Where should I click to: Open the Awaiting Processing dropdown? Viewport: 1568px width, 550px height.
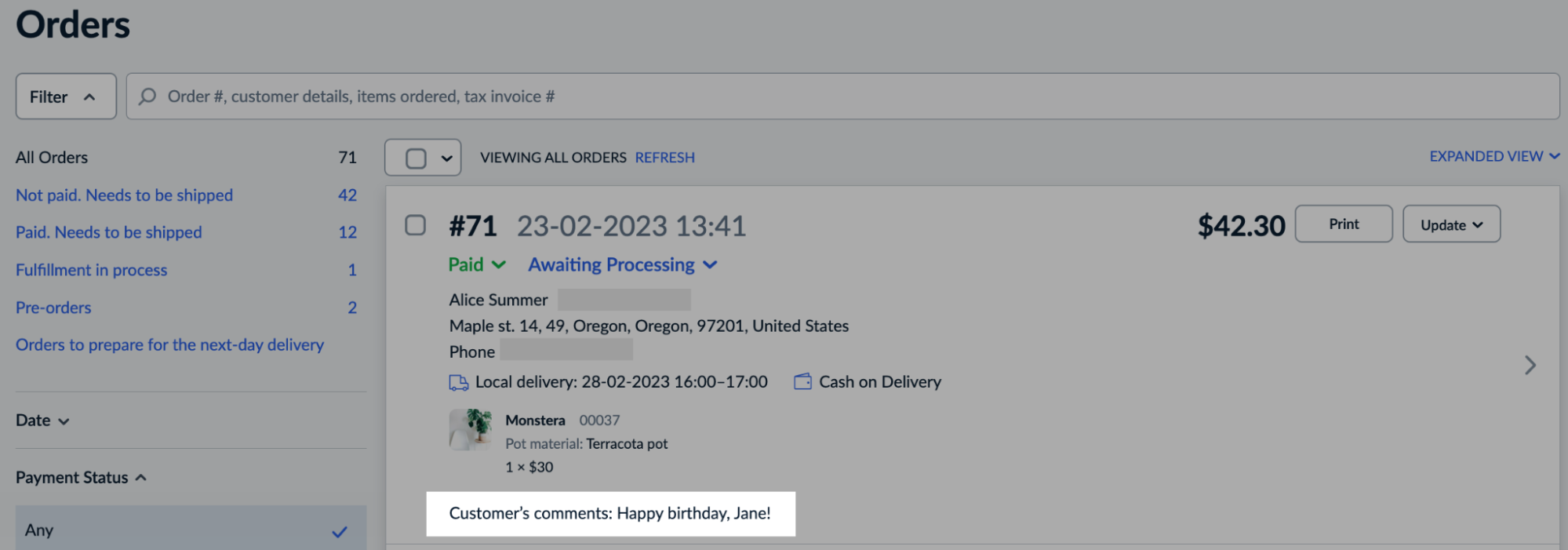(621, 264)
